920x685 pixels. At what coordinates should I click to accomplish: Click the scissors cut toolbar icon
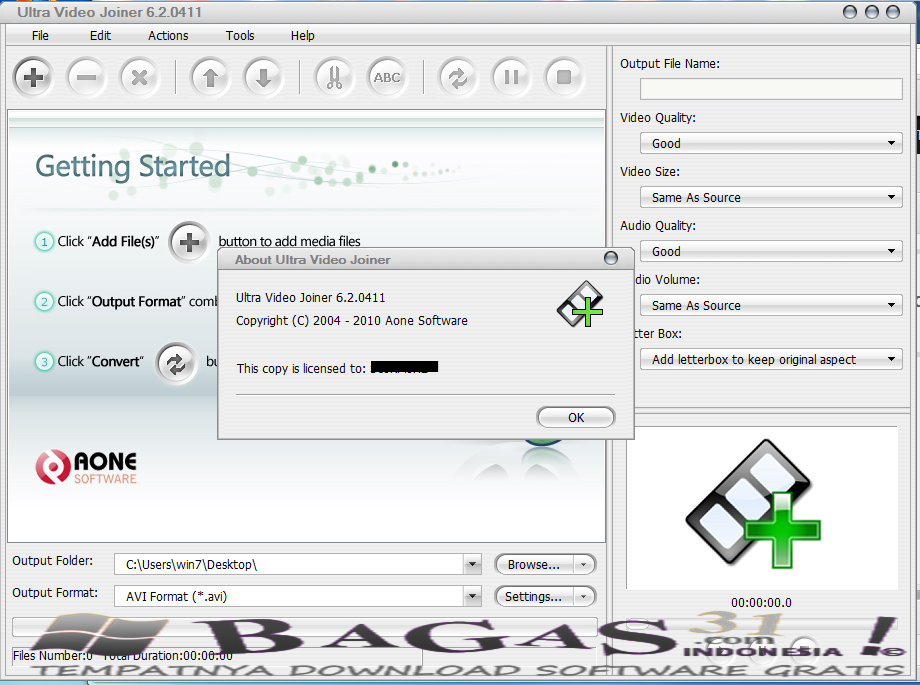click(334, 77)
